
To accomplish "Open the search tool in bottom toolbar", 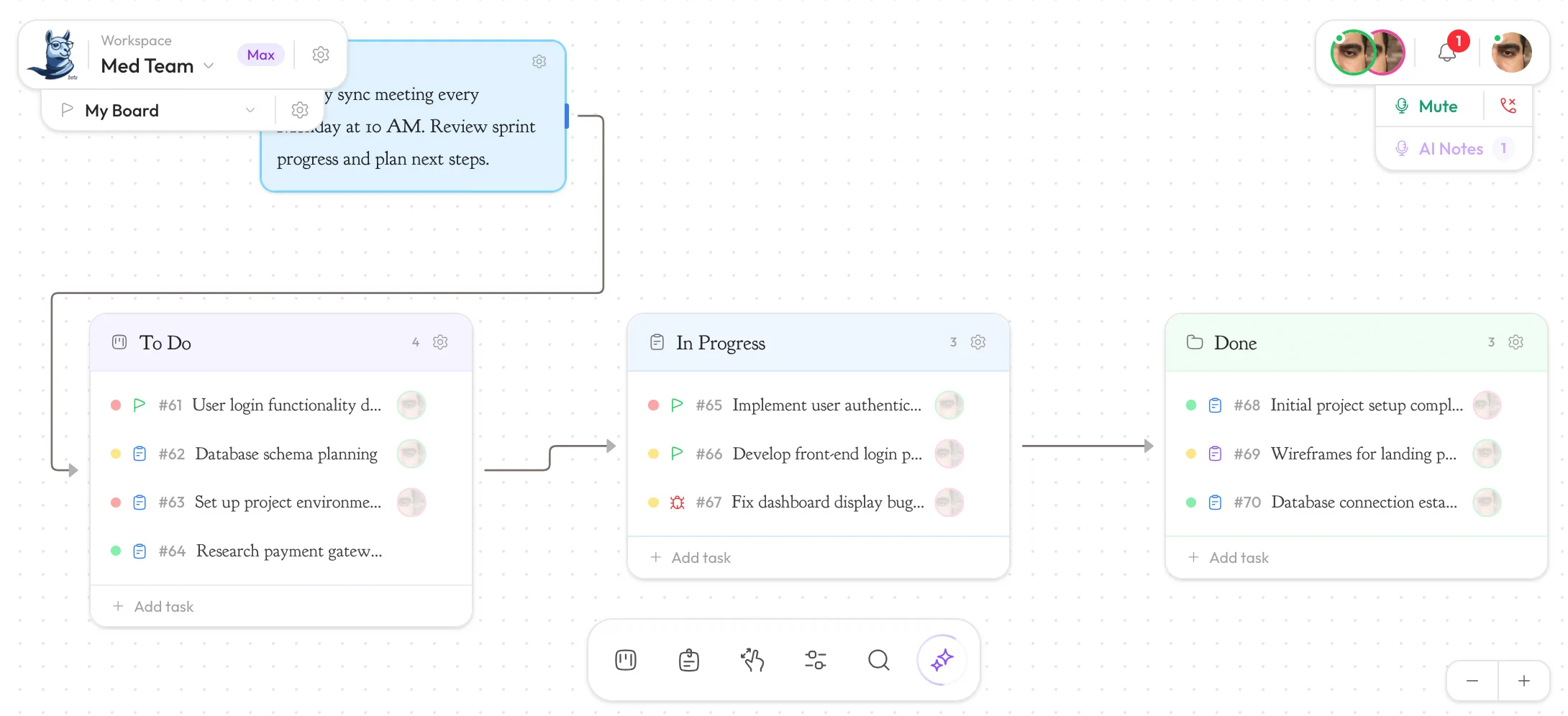I will (878, 659).
